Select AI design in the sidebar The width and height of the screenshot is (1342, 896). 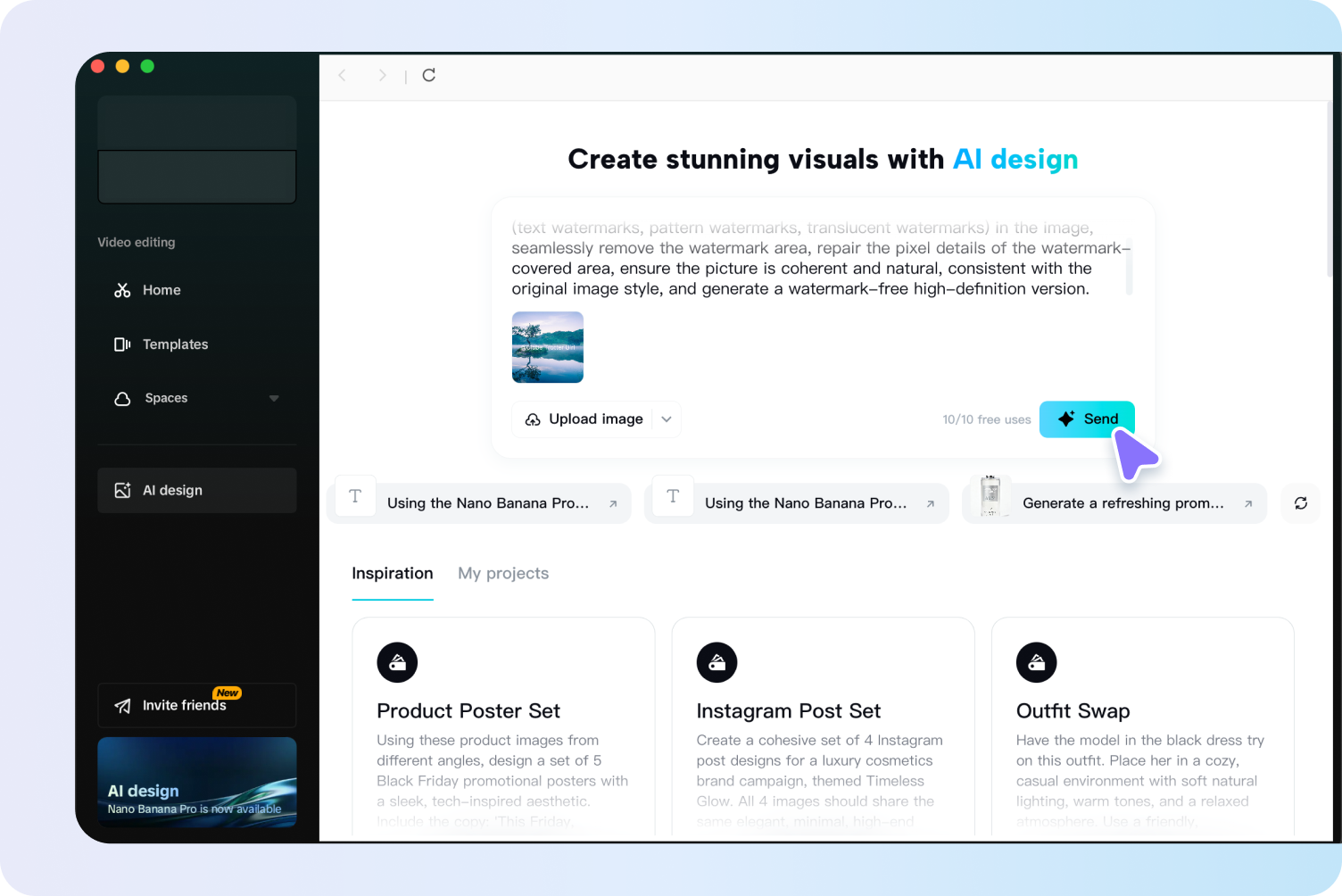172,490
